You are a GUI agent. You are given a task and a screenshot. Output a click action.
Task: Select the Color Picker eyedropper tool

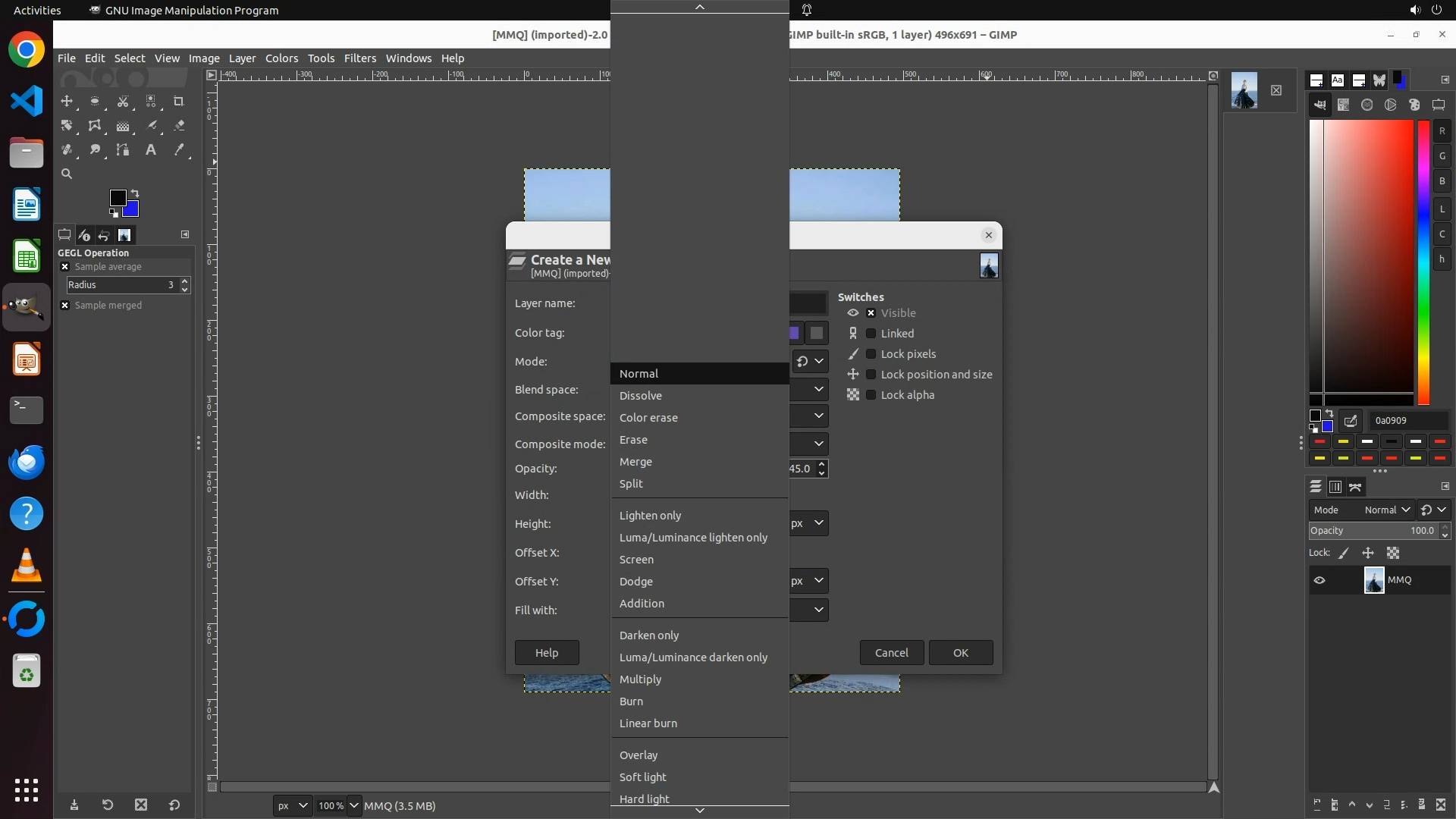point(179,150)
